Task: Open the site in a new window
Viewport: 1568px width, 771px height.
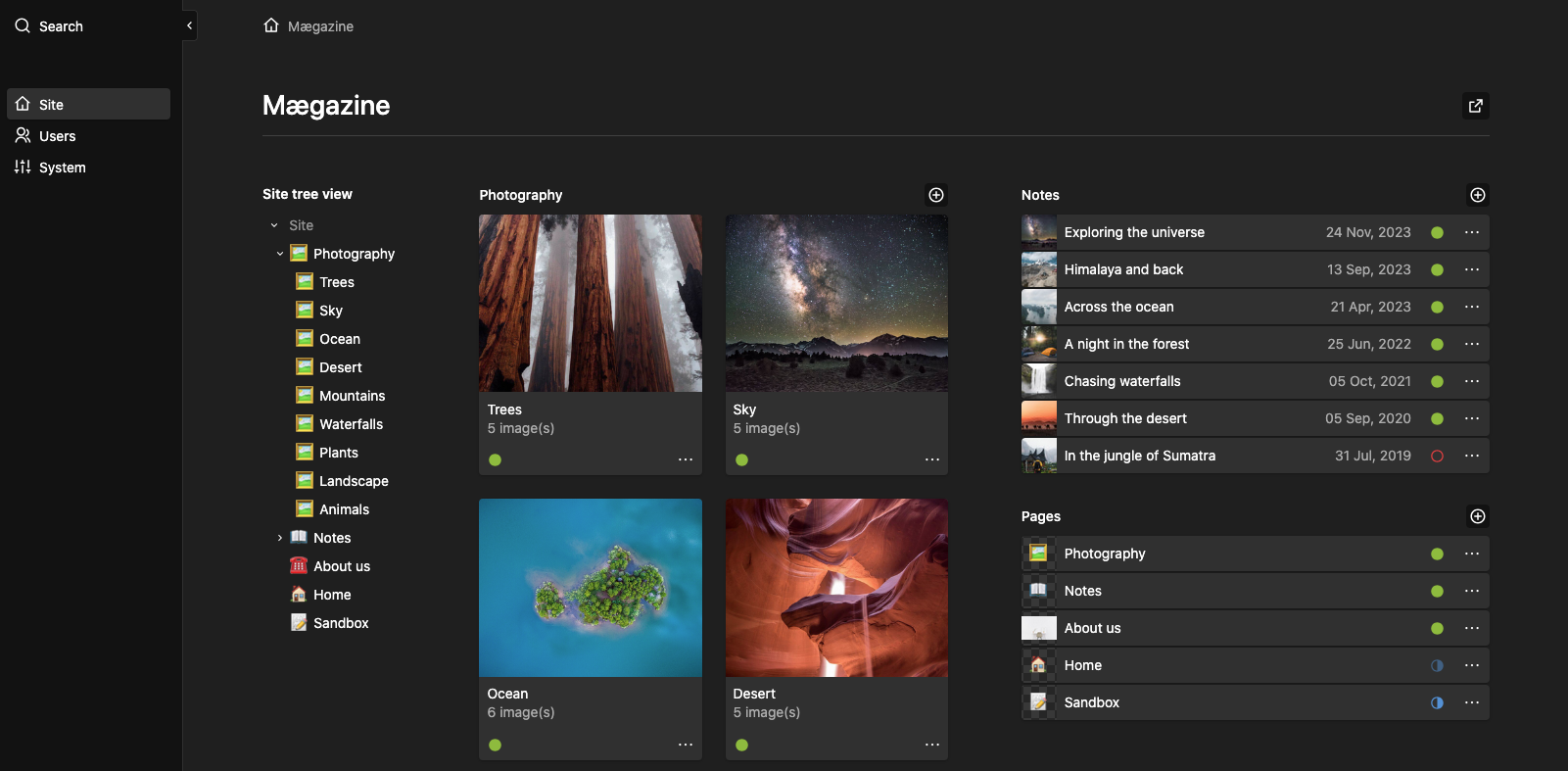Action: [1475, 106]
